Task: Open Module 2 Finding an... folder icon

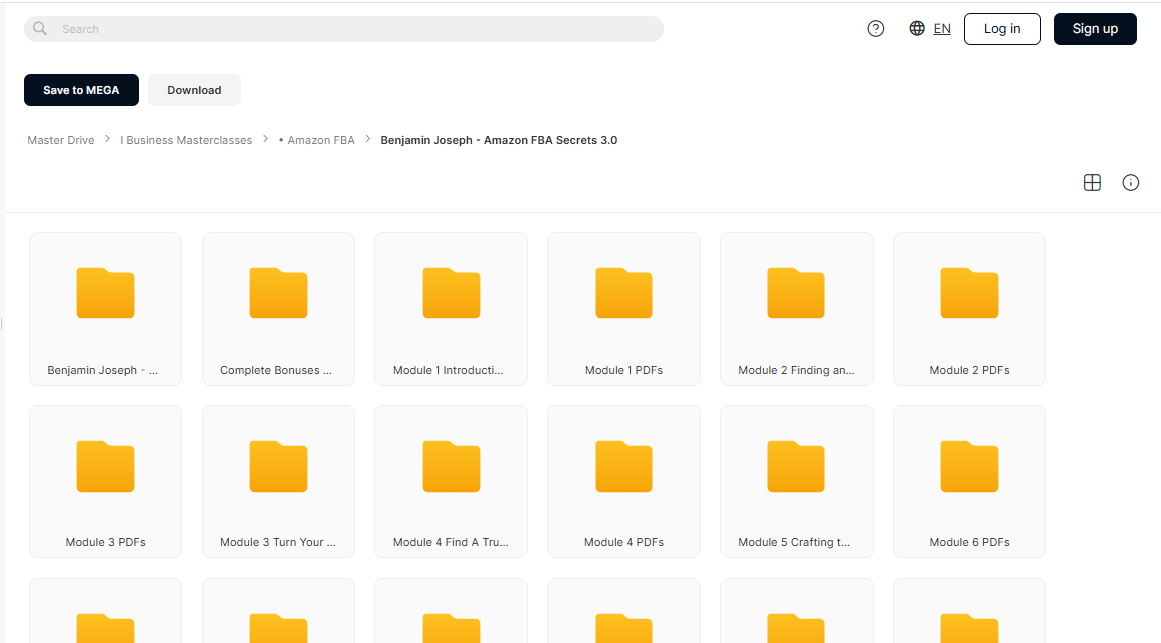Action: tap(796, 293)
